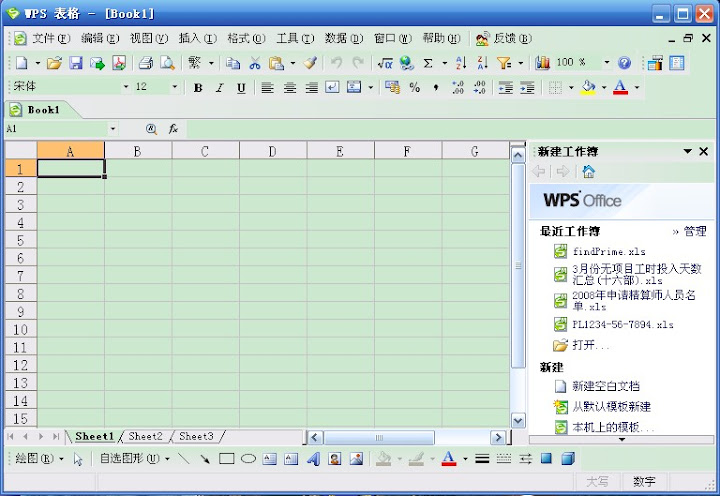Viewport: 720px width, 496px height.
Task: Toggle the AutoFilter funnel
Action: coord(504,63)
